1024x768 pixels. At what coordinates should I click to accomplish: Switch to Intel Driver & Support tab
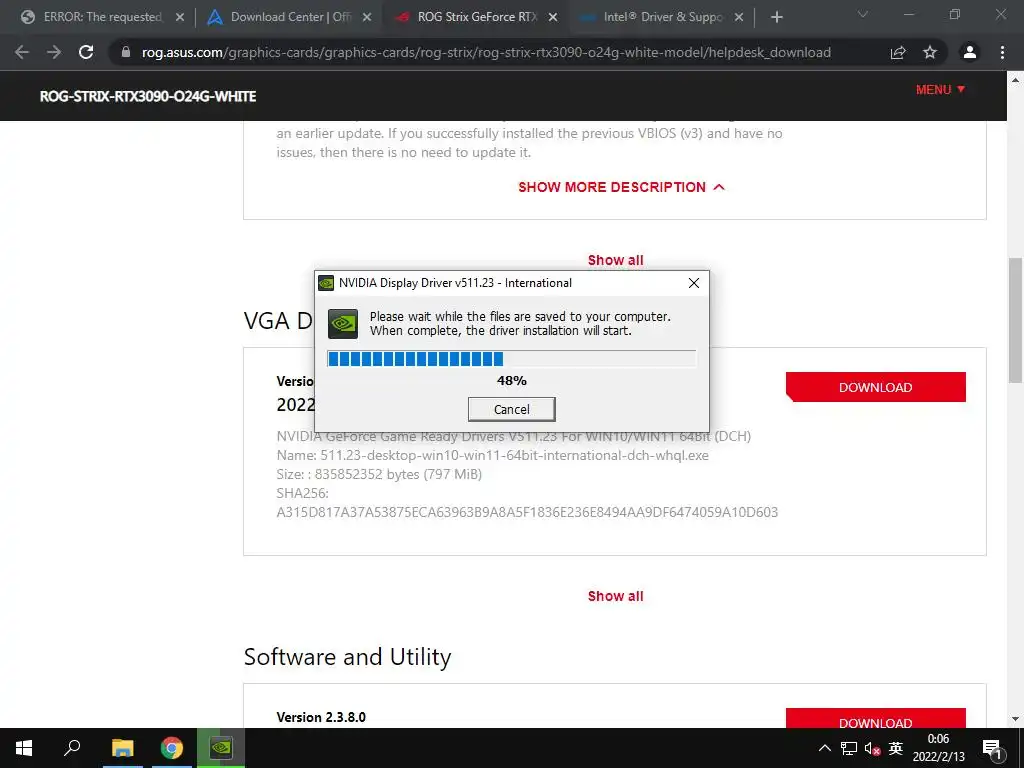point(662,17)
